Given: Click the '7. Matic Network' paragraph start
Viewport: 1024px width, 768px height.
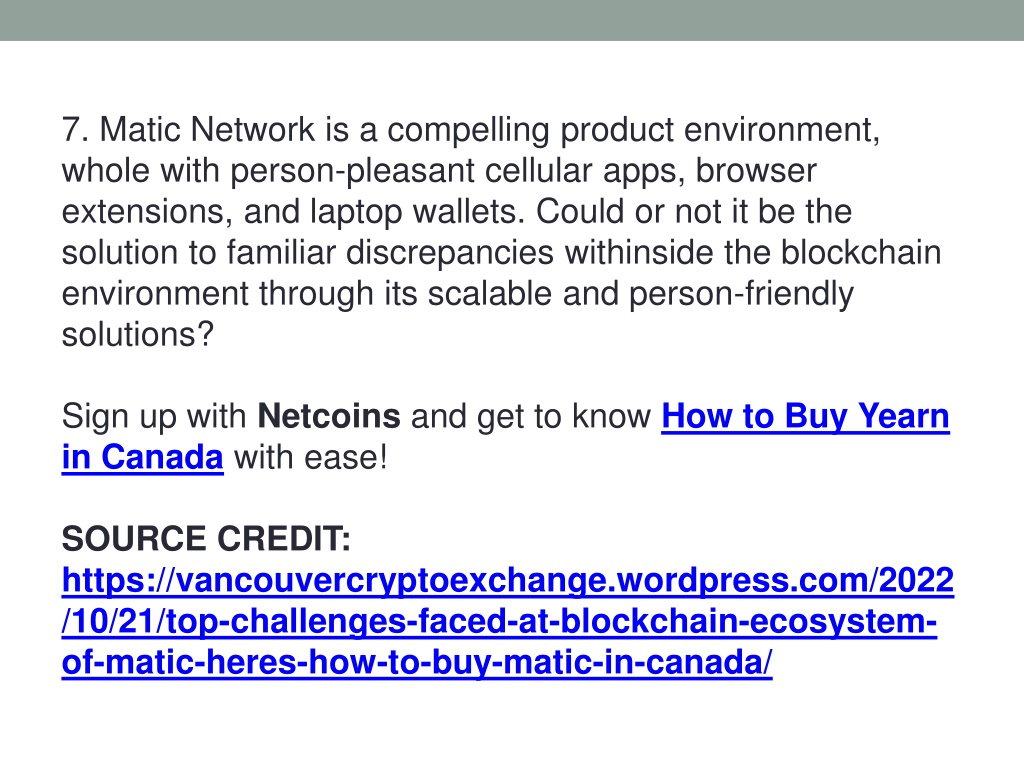Looking at the screenshot, I should click(x=188, y=129).
